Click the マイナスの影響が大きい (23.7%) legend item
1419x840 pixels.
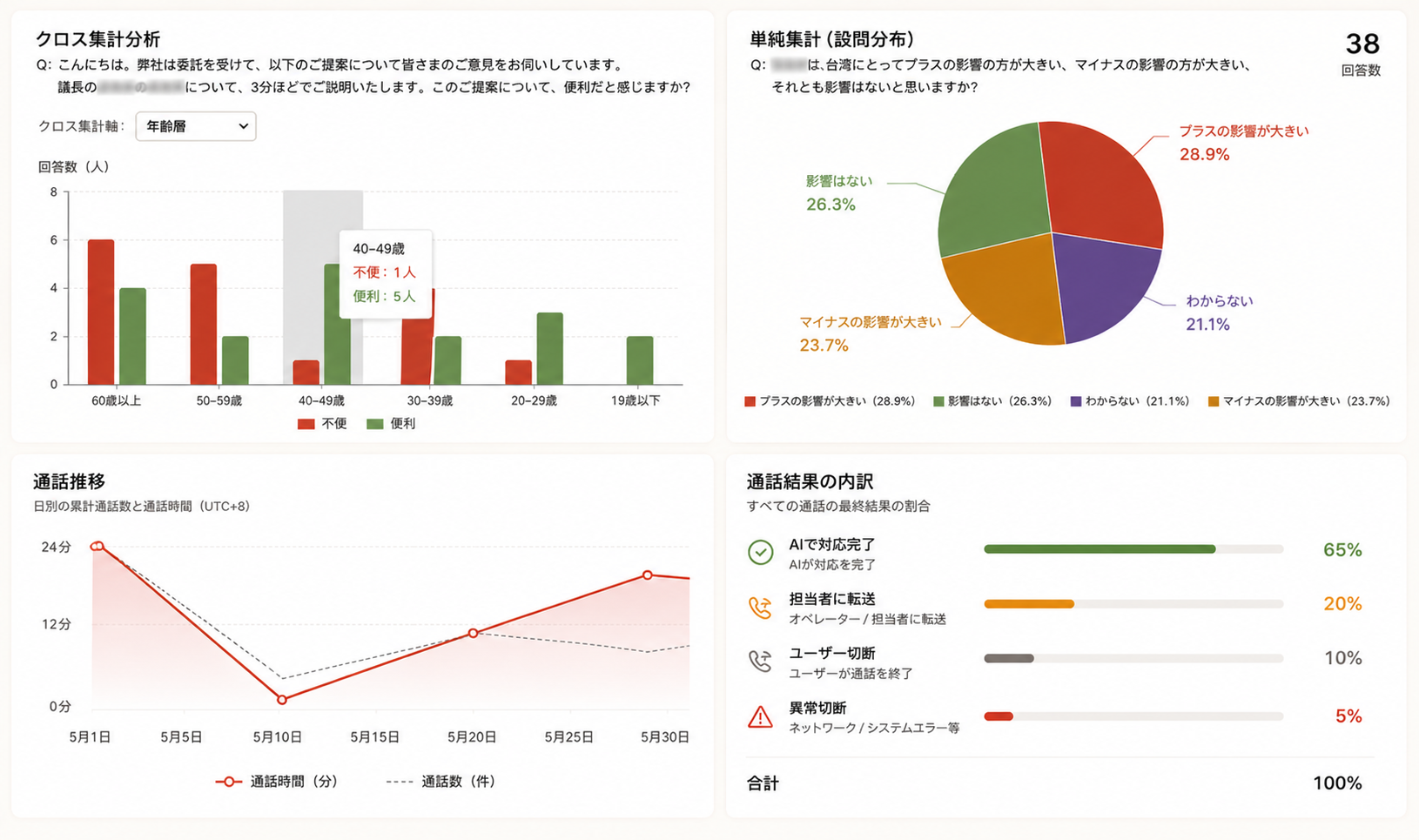tap(1299, 401)
